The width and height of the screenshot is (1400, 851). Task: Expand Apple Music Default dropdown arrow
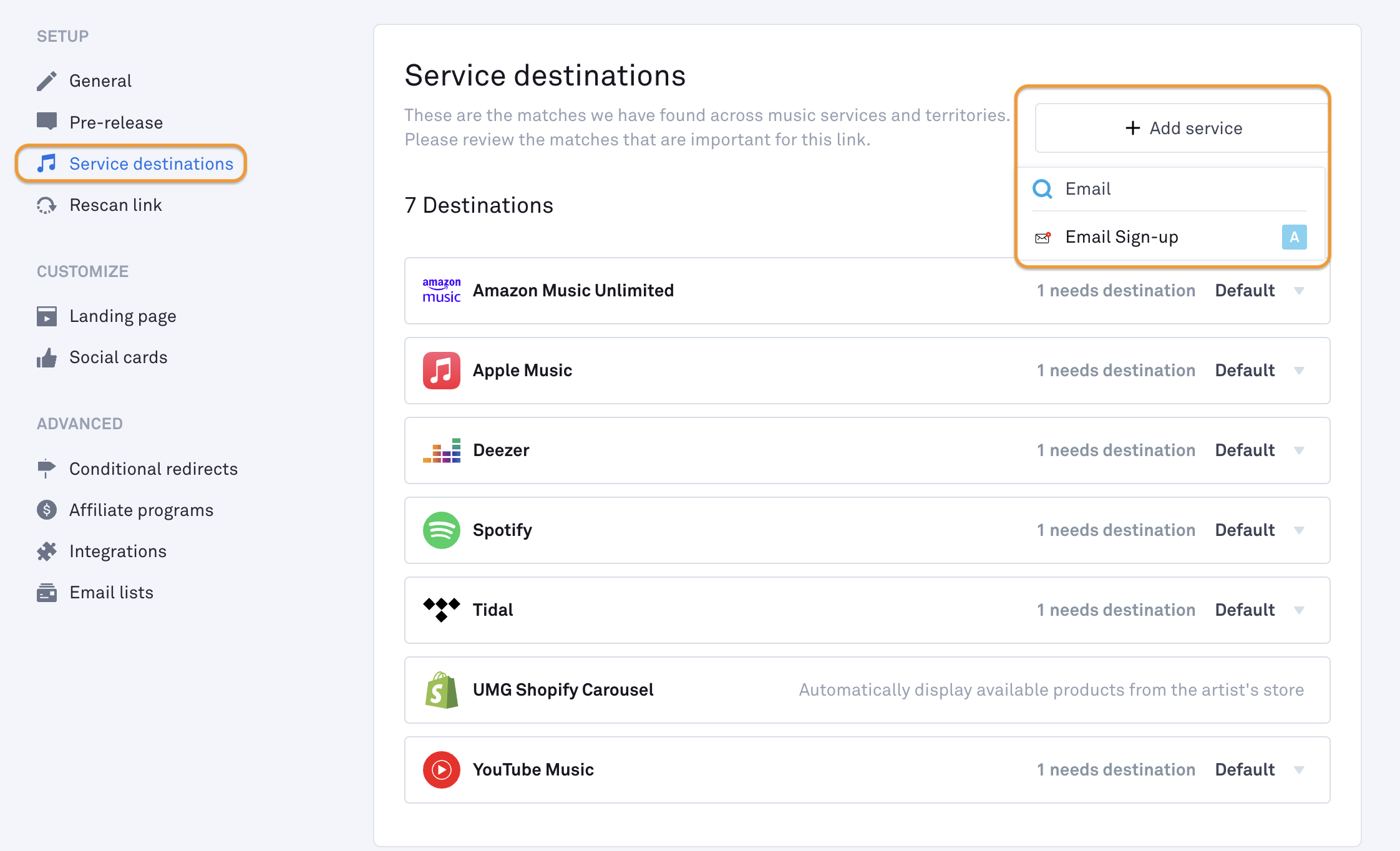pyautogui.click(x=1300, y=371)
